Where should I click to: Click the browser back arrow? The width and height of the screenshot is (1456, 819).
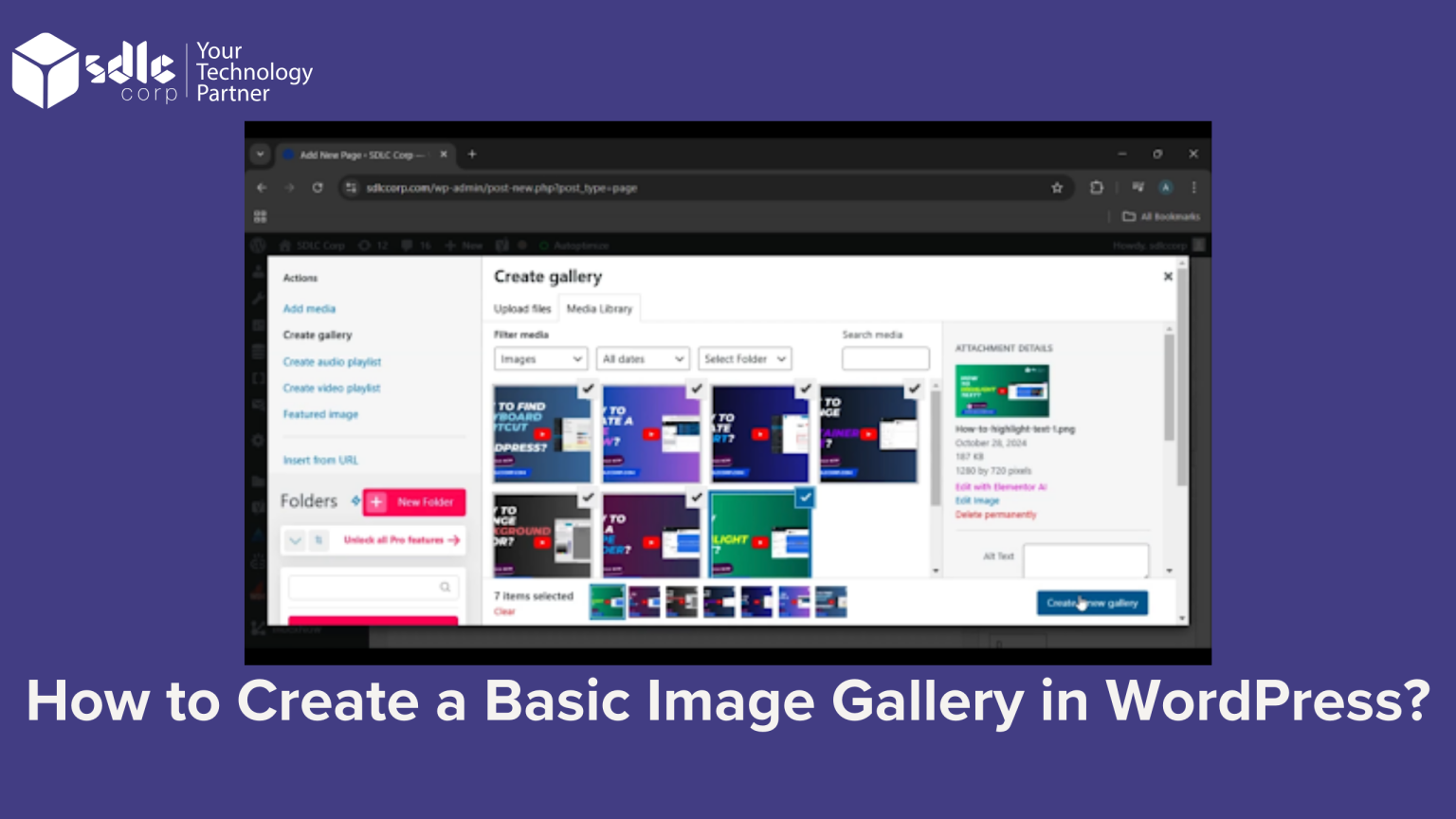(262, 188)
